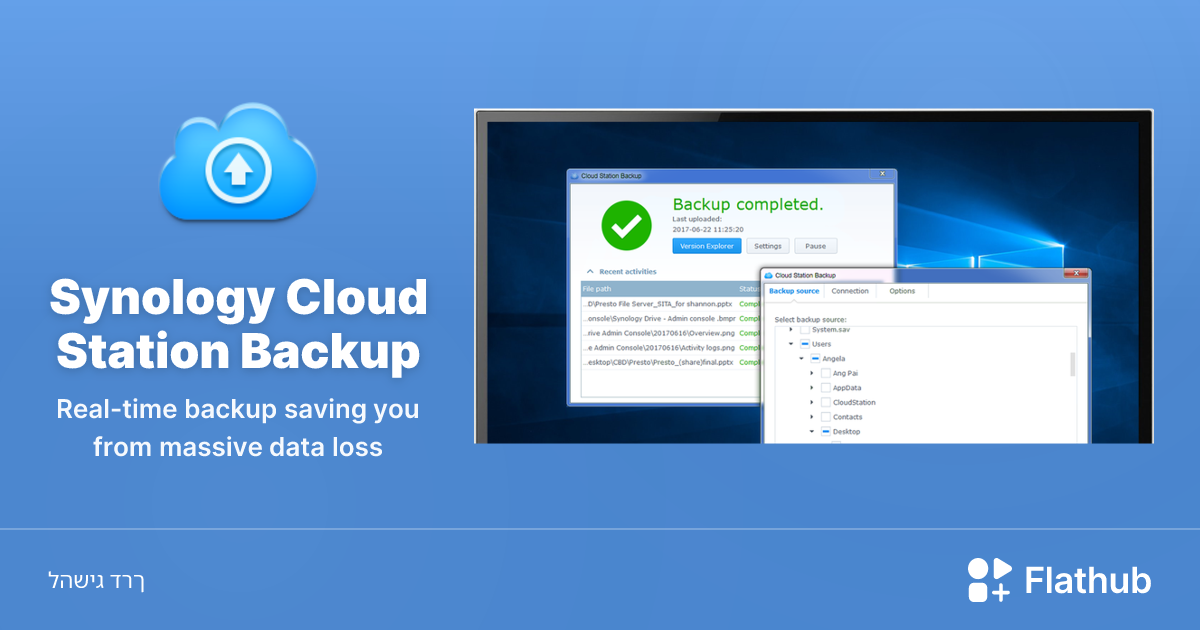
Task: Collapse the Recent activities section
Action: [589, 271]
